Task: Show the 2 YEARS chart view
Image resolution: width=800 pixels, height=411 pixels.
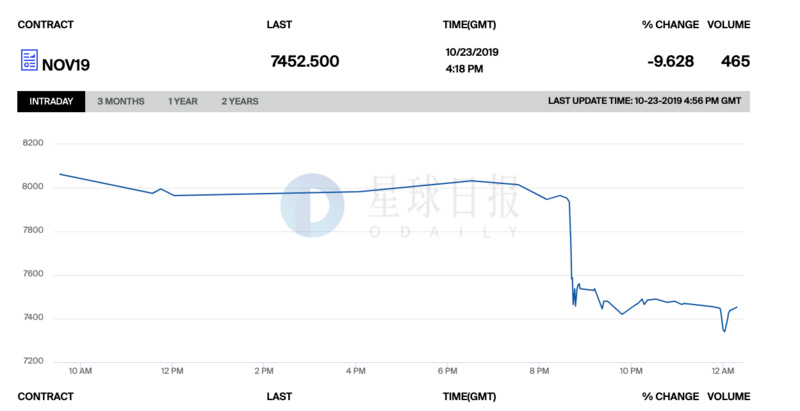Action: pyautogui.click(x=240, y=102)
